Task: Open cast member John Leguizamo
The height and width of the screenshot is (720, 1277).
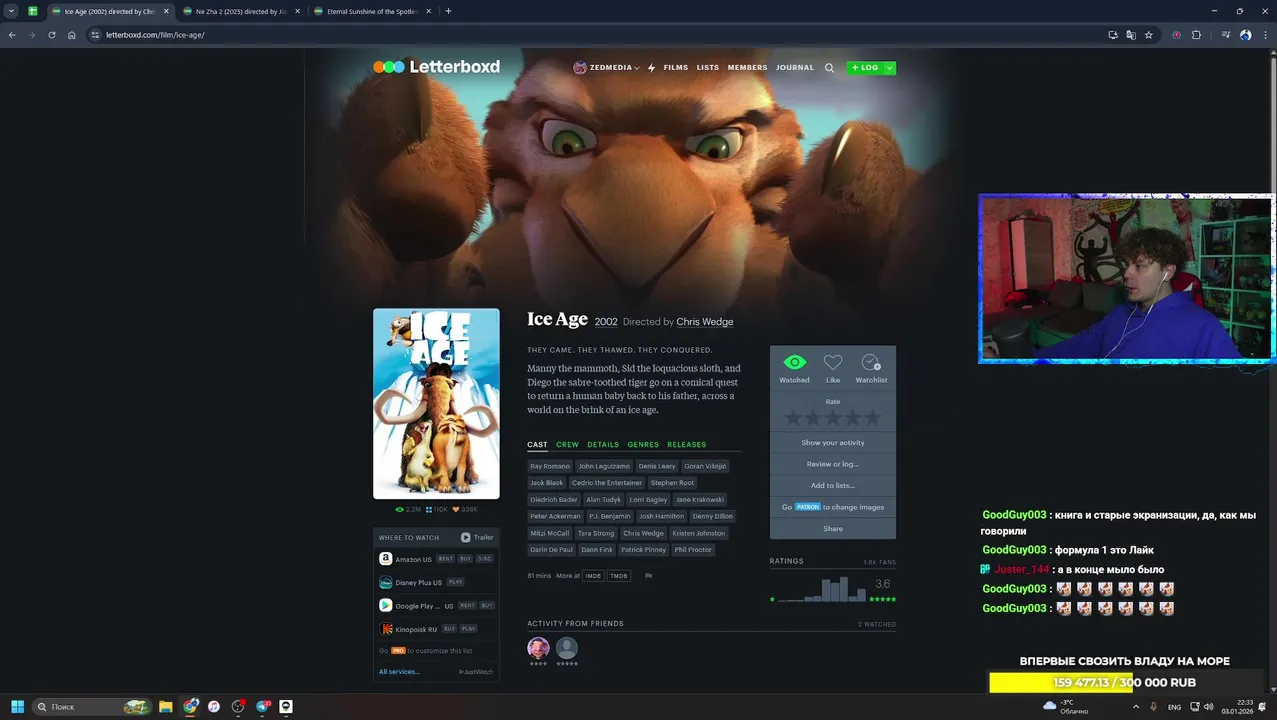Action: 604,466
